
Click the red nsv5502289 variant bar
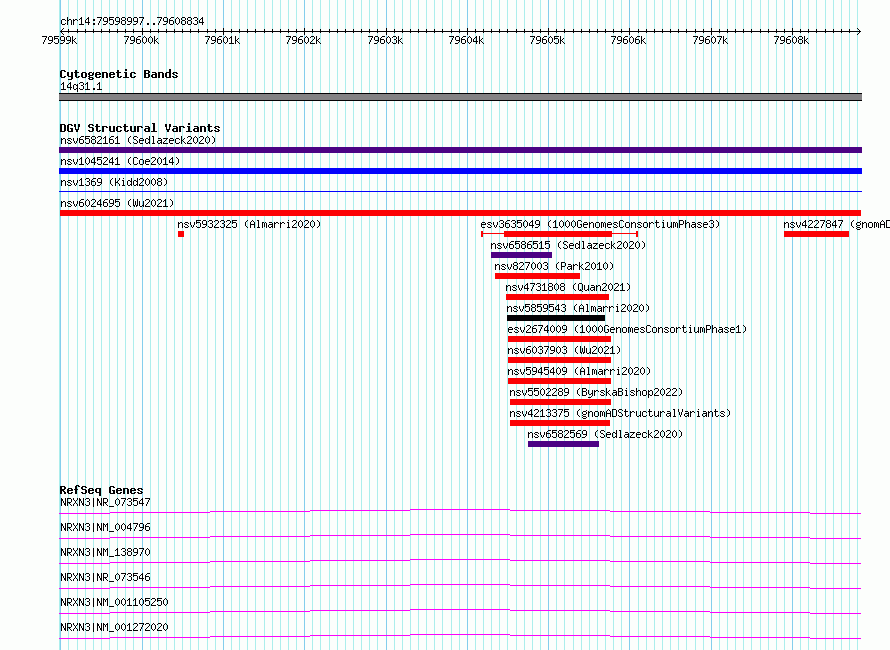tap(561, 402)
